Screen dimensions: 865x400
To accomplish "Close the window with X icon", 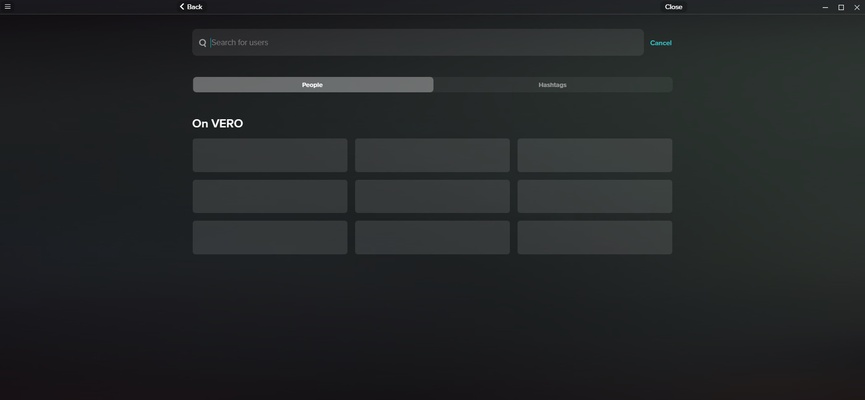I will tap(857, 7).
